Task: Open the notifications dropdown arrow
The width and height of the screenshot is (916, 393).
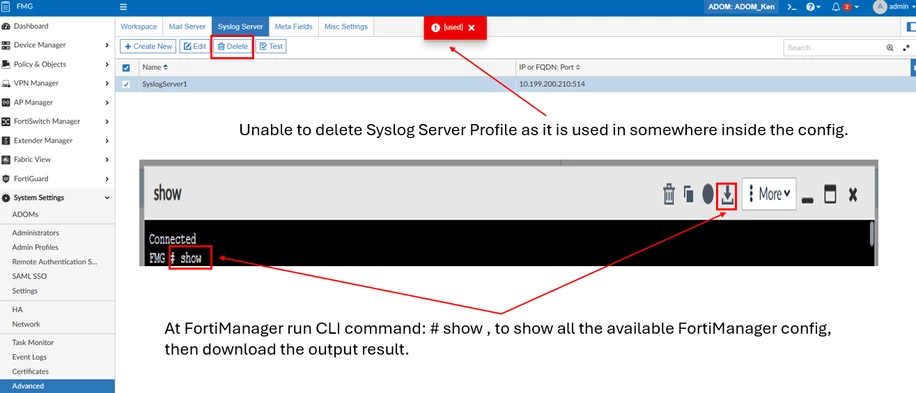Action: point(856,7)
